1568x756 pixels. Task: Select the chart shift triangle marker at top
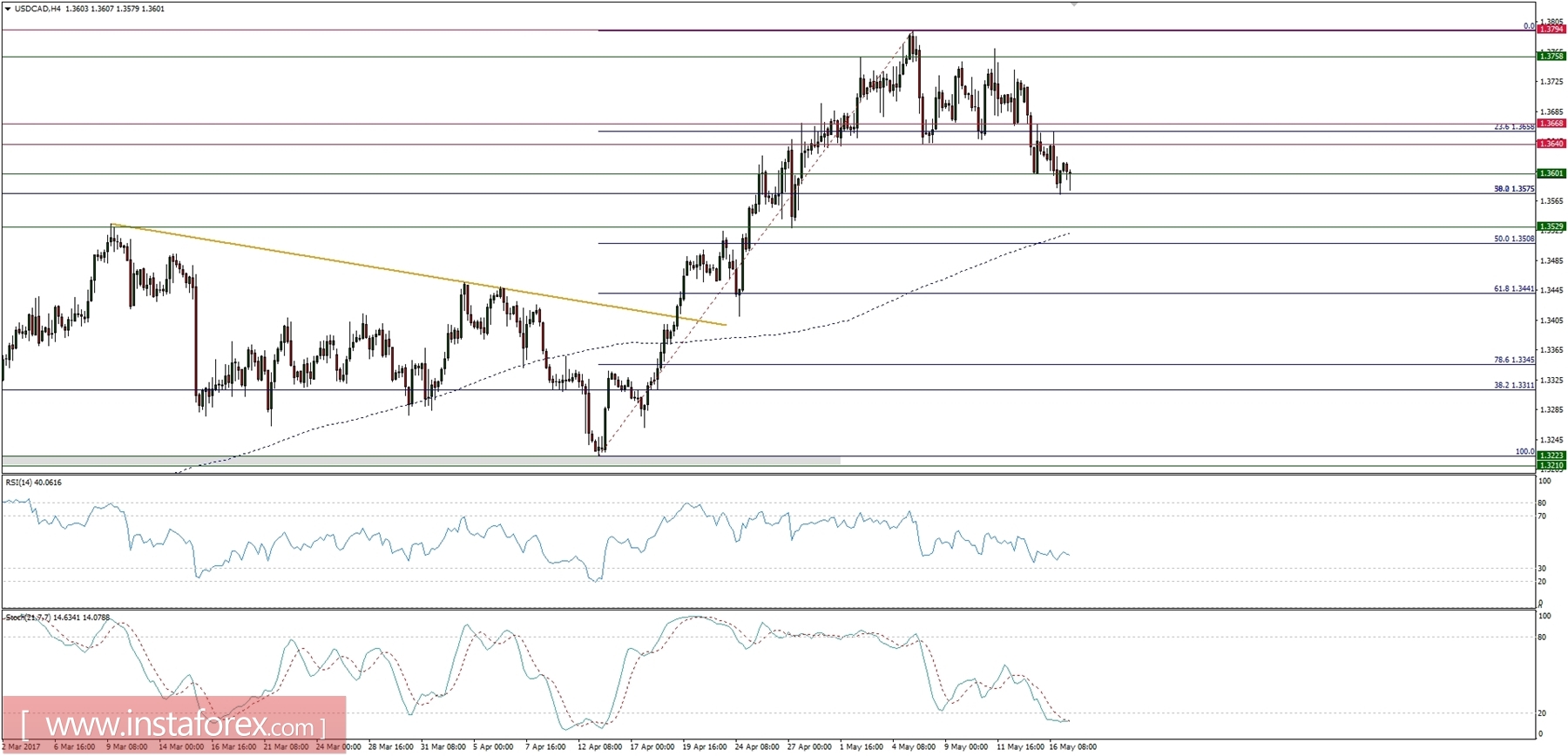click(x=1074, y=4)
